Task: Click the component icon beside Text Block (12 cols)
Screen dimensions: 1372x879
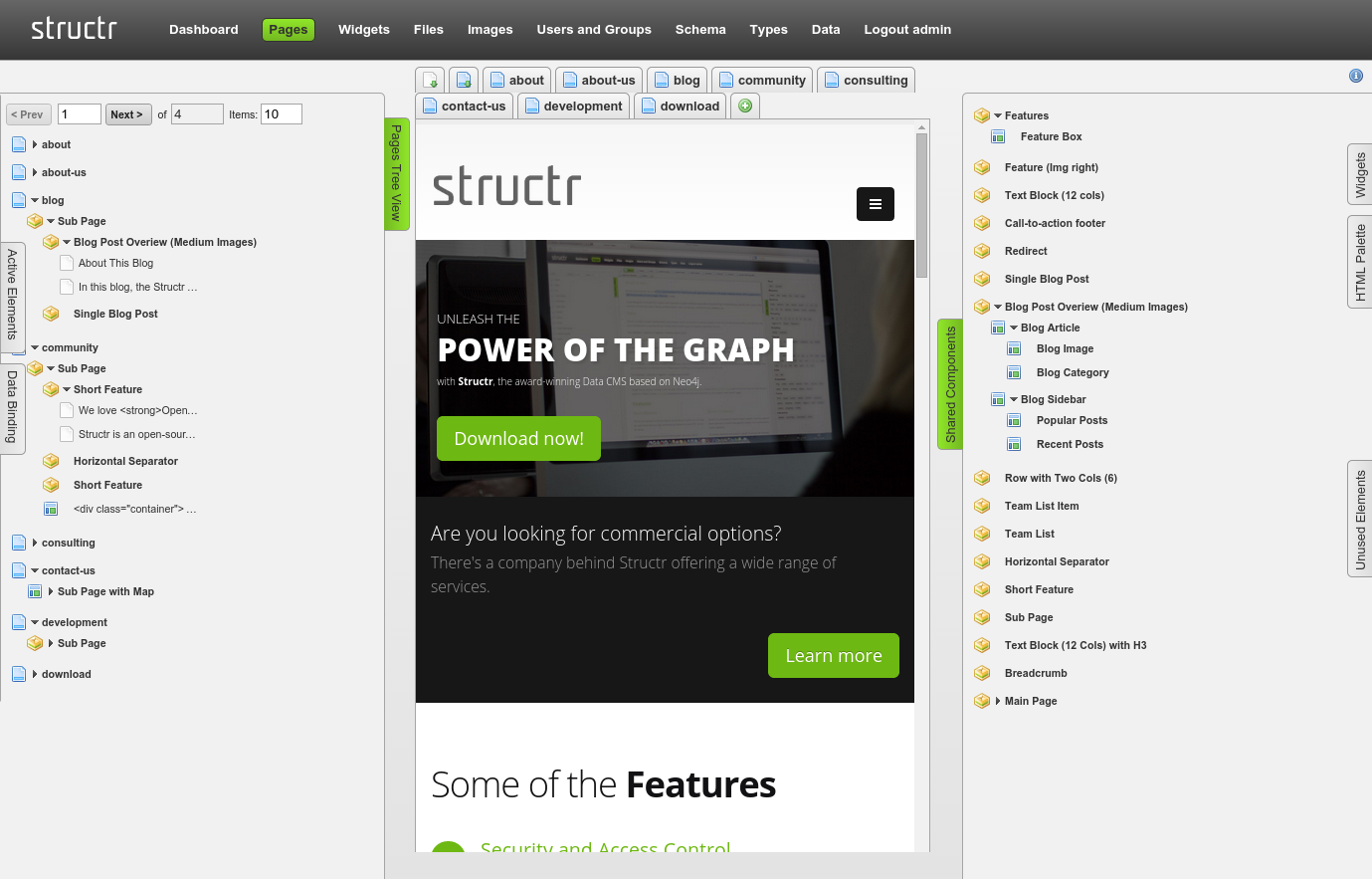Action: [x=982, y=195]
